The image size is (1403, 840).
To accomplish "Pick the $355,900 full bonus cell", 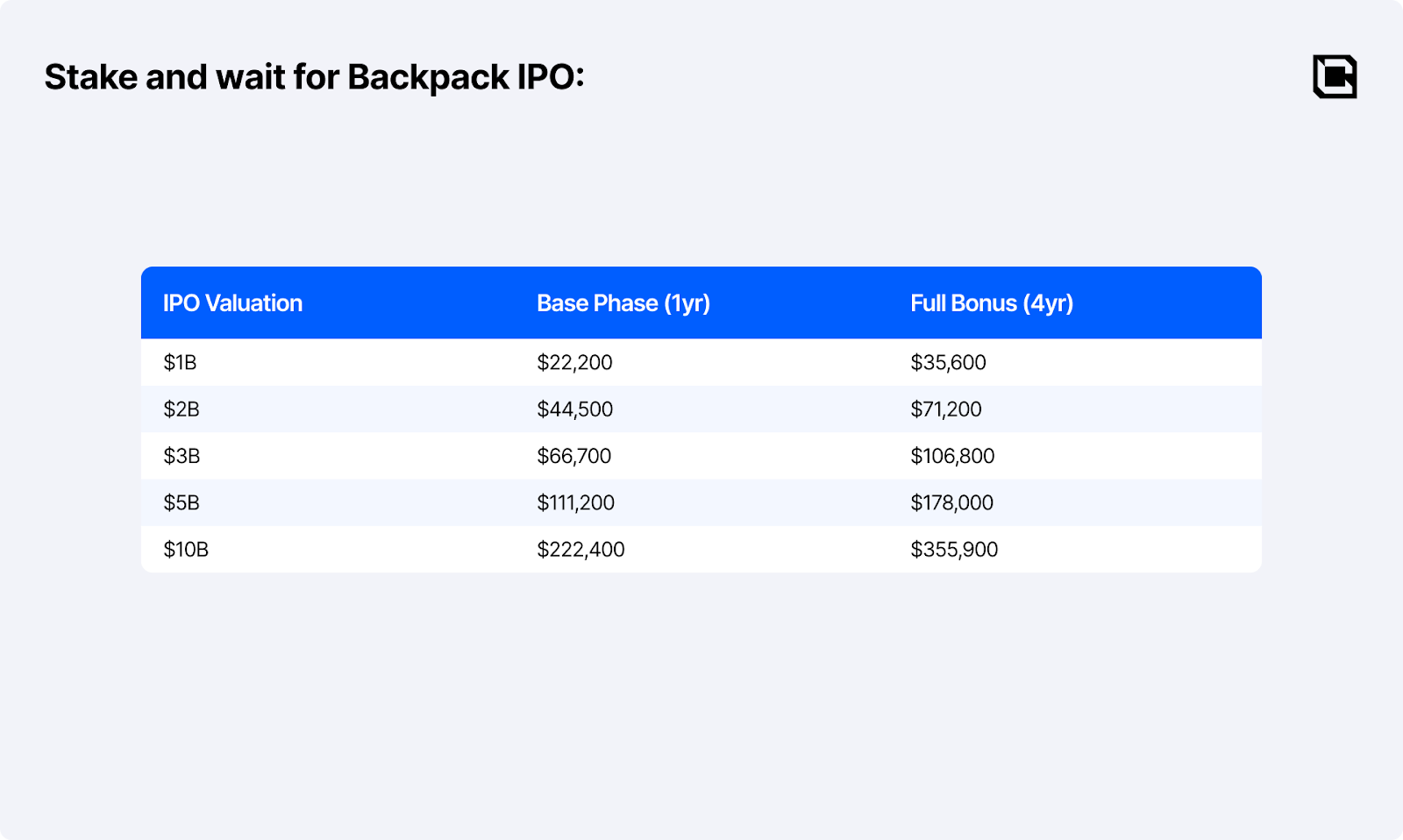I will [954, 550].
